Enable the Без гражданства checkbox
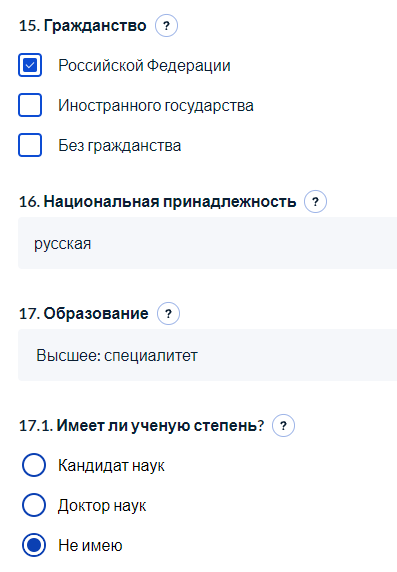 point(30,145)
